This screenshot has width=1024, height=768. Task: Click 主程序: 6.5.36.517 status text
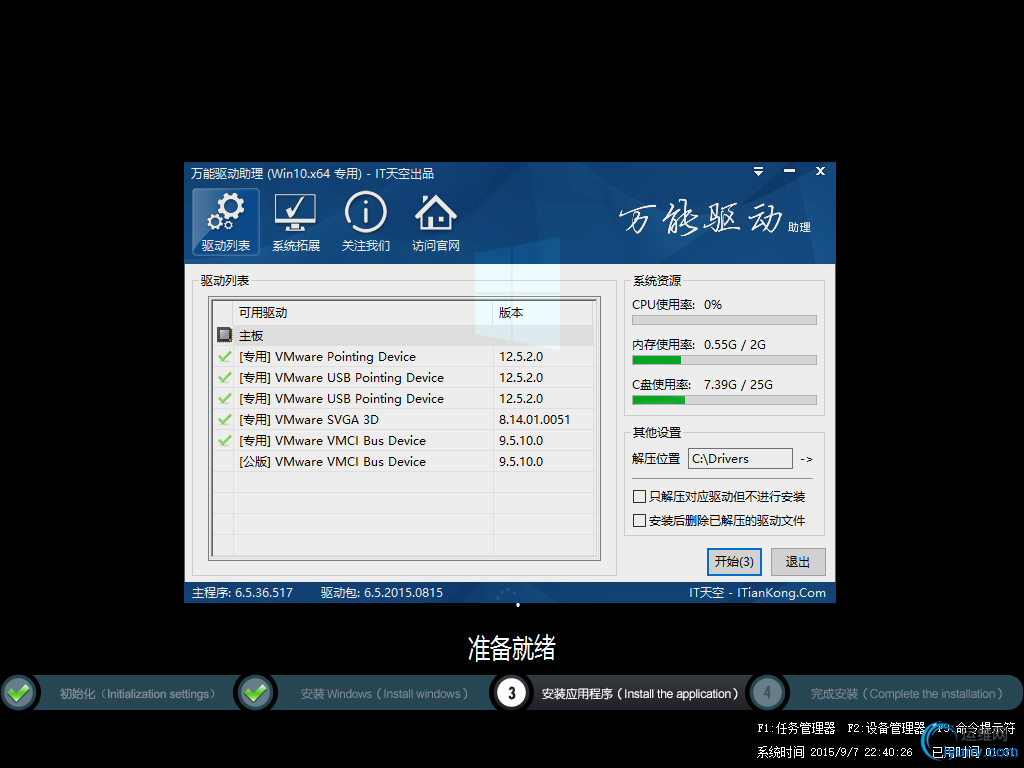coord(242,592)
